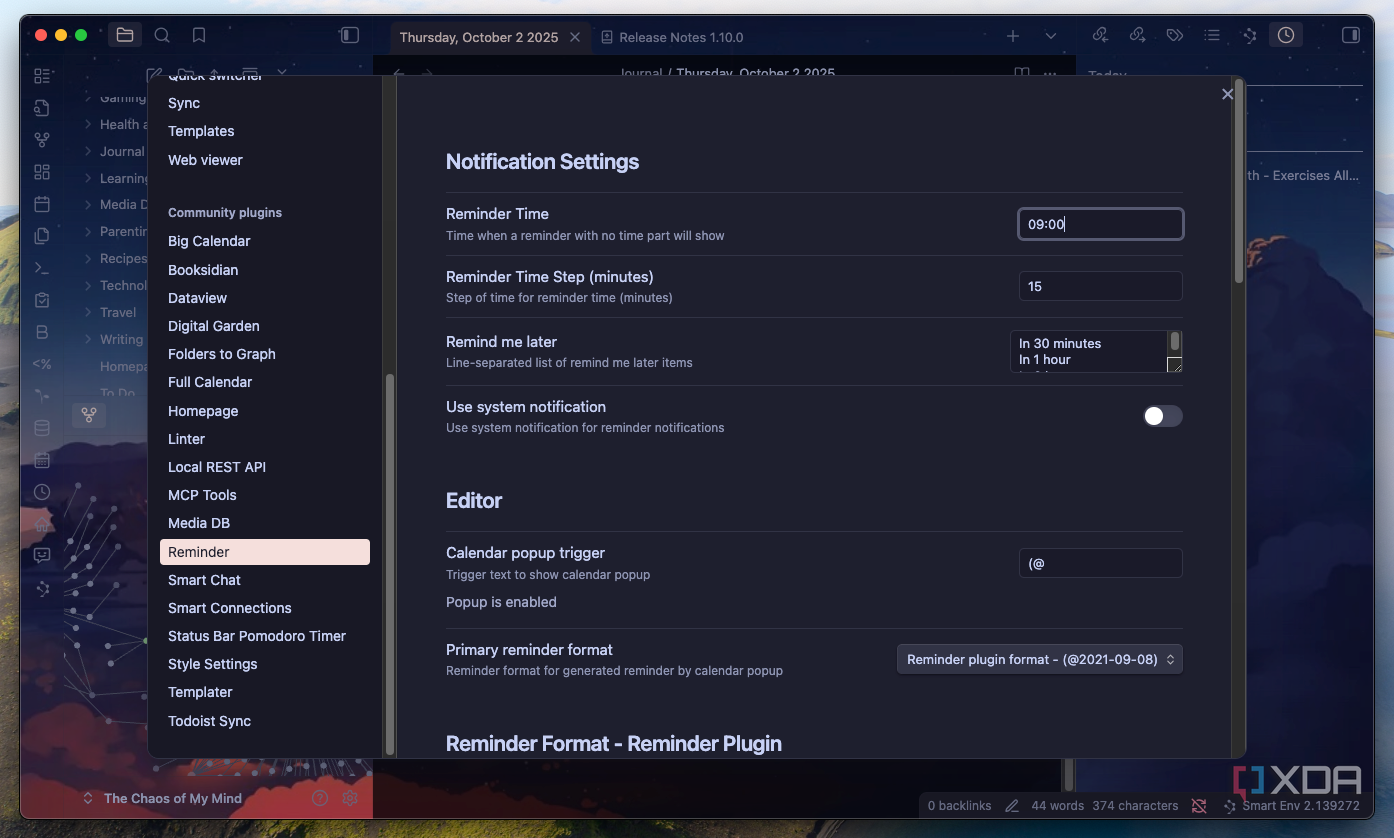
Task: Open the tab list chevron in tab bar
Action: pyautogui.click(x=1051, y=36)
